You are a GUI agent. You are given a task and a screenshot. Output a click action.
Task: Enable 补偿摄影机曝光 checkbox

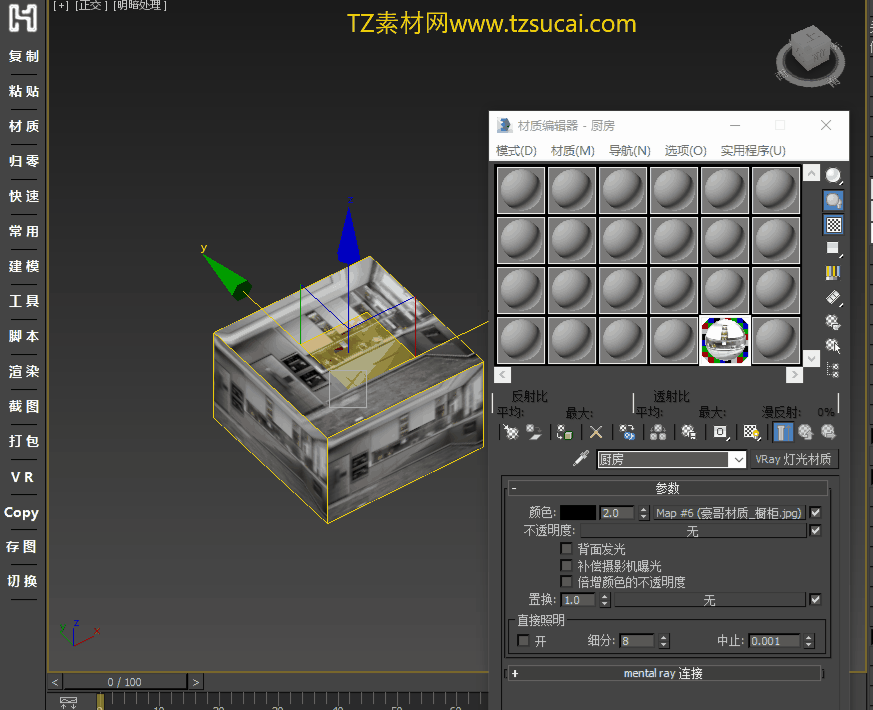tap(566, 565)
